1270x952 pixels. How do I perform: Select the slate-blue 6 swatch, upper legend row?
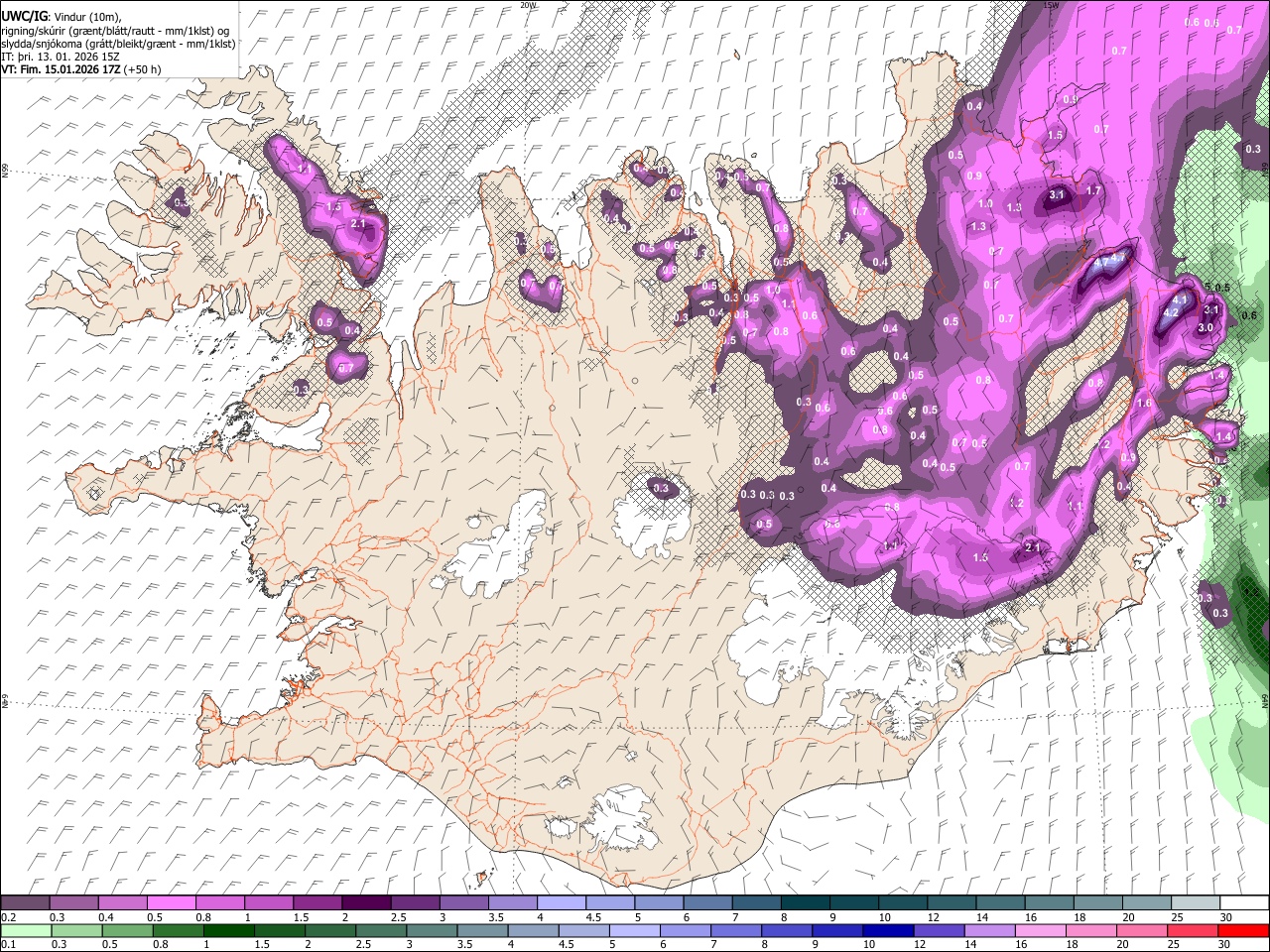[706, 902]
